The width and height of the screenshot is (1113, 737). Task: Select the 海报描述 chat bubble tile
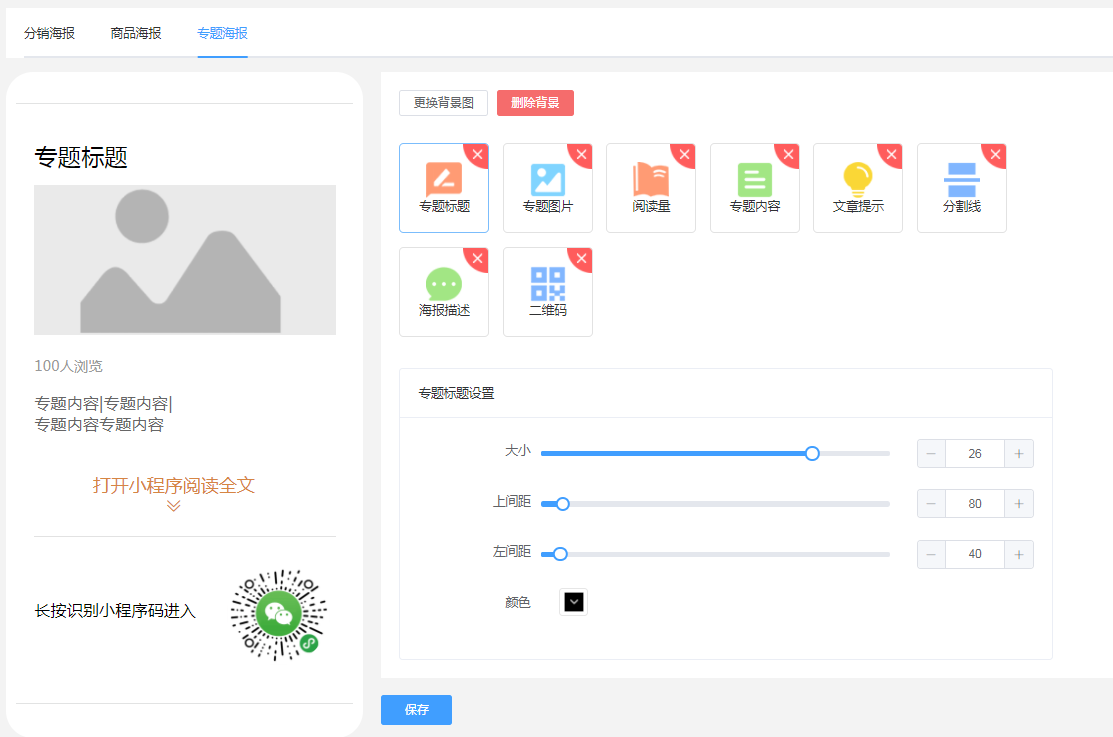click(x=444, y=292)
